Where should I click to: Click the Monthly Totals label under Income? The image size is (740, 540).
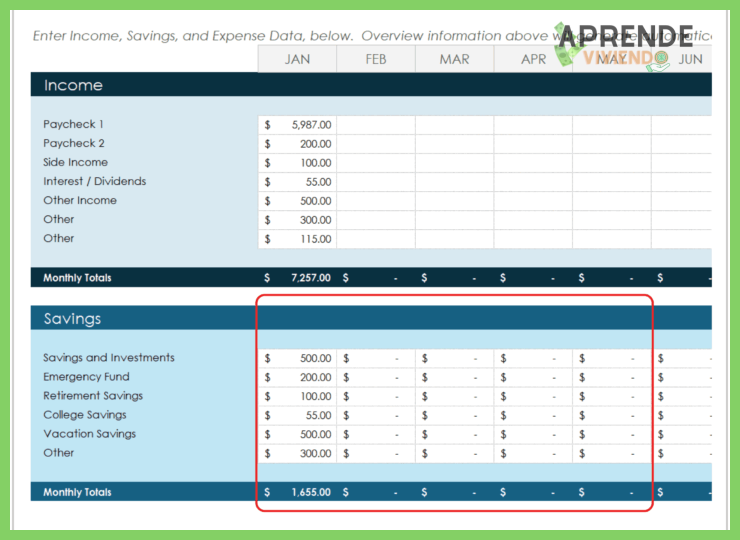click(77, 278)
